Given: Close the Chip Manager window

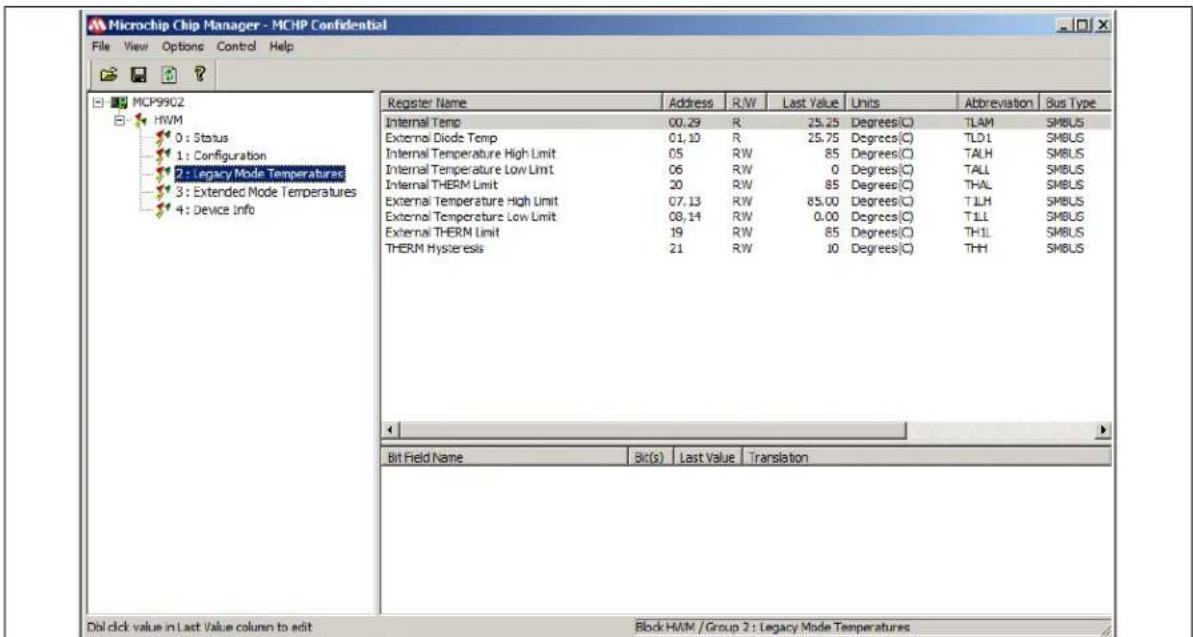Looking at the screenshot, I should [x=1102, y=25].
